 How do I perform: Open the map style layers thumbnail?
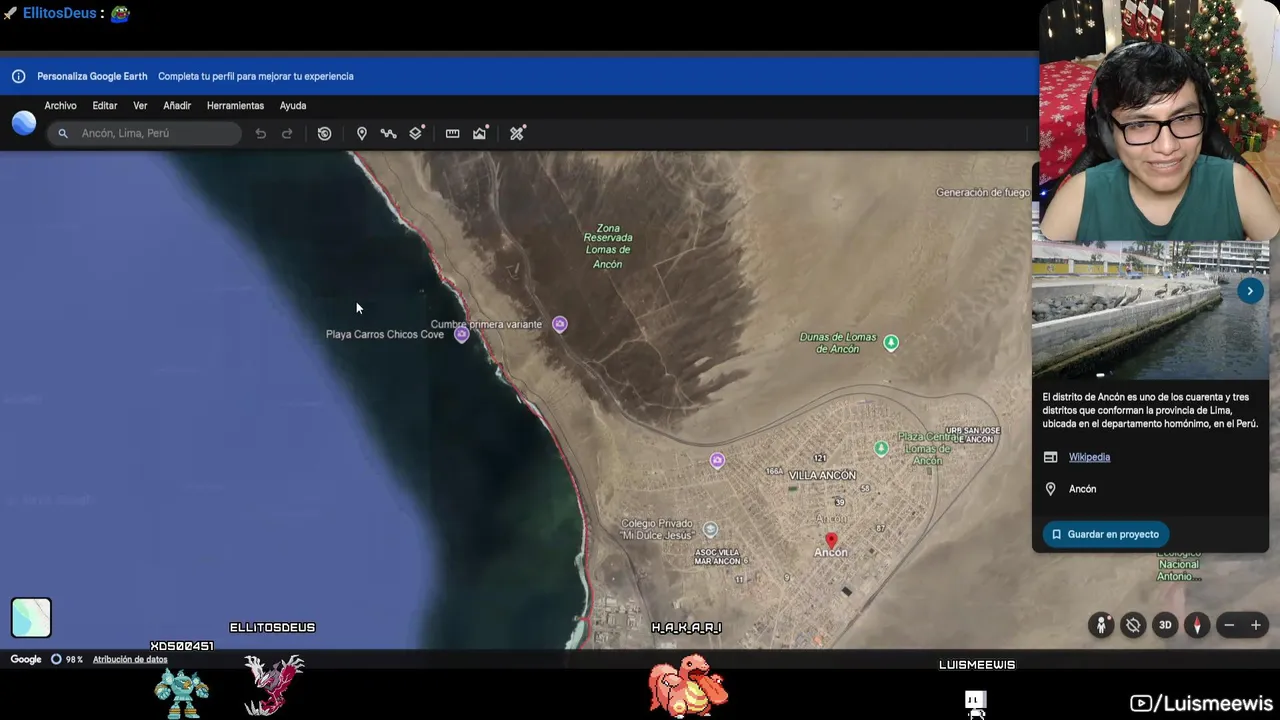[31, 618]
